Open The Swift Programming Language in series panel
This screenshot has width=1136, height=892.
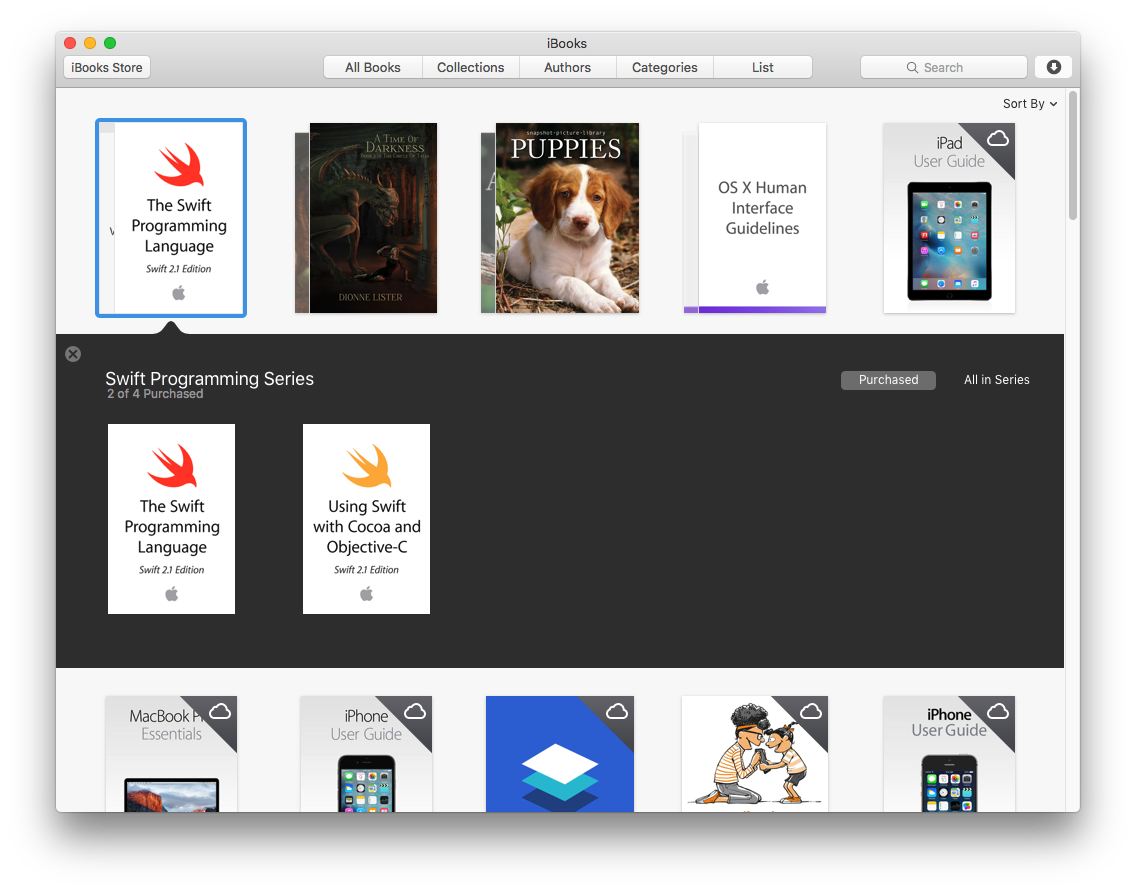pyautogui.click(x=172, y=519)
